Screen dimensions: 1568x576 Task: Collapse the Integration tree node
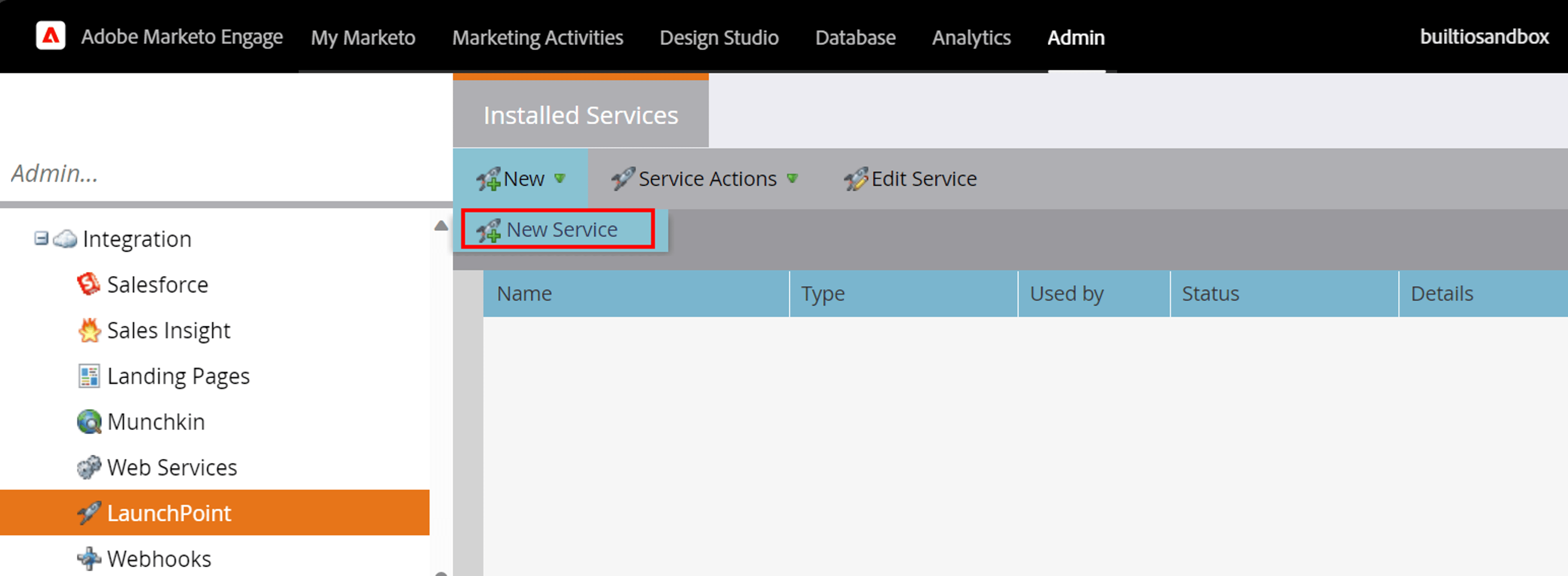[x=41, y=238]
